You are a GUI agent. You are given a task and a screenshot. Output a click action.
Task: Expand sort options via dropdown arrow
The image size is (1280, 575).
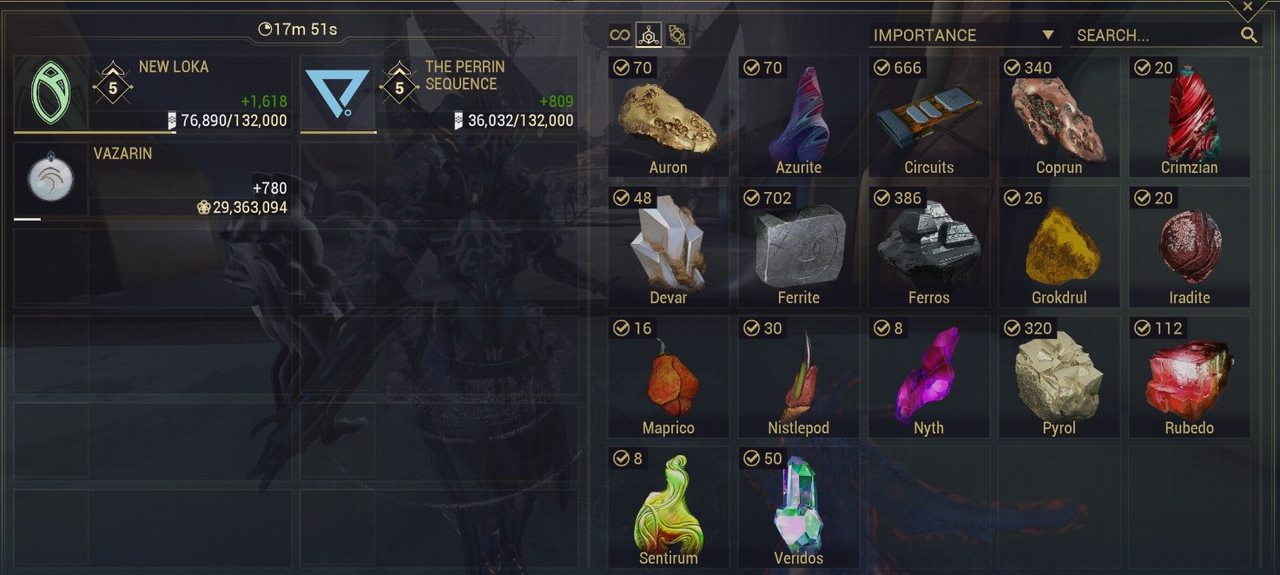coord(1047,35)
